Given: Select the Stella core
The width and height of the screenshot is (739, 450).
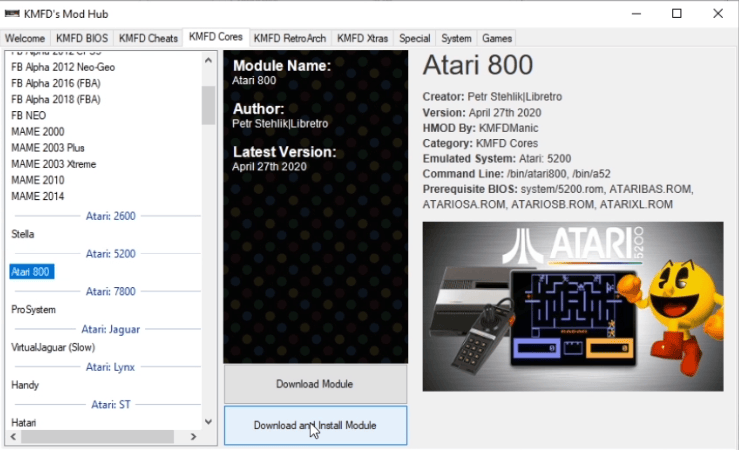Looking at the screenshot, I should coord(23,234).
